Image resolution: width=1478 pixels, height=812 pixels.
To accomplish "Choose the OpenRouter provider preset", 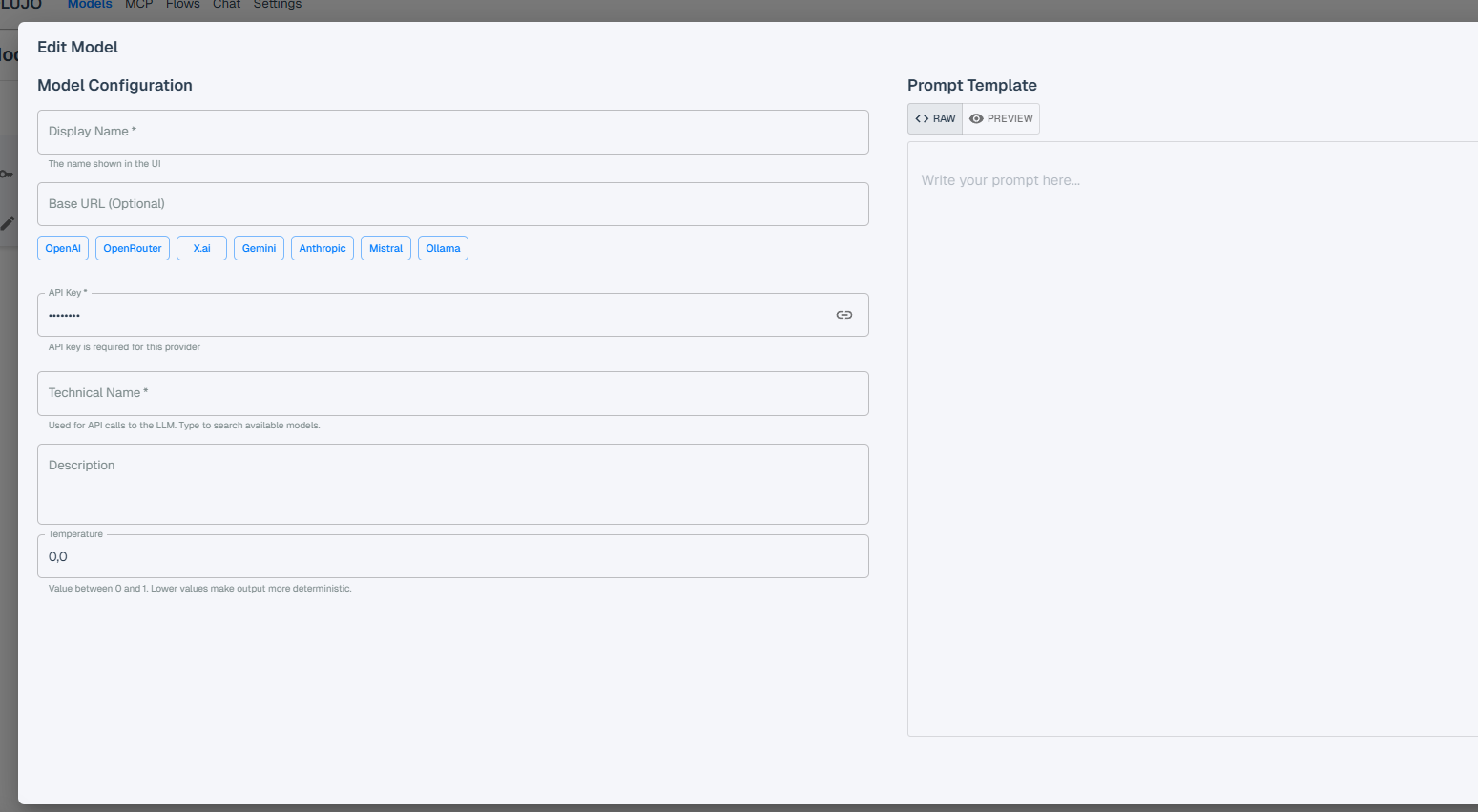I will coord(133,249).
